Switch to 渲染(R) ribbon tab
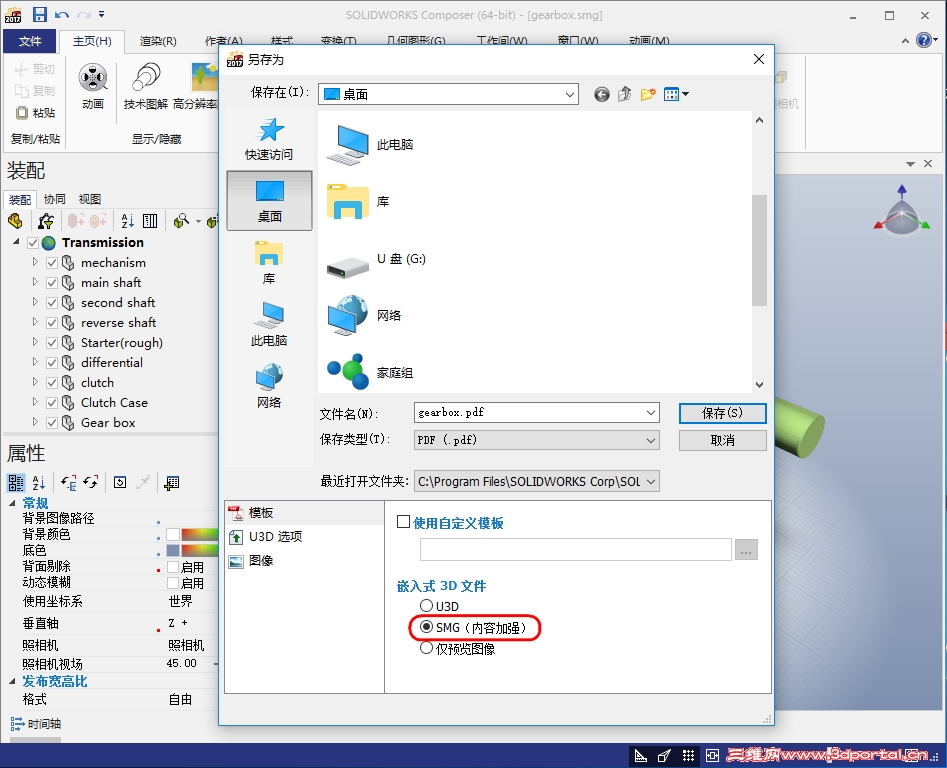 coord(158,41)
